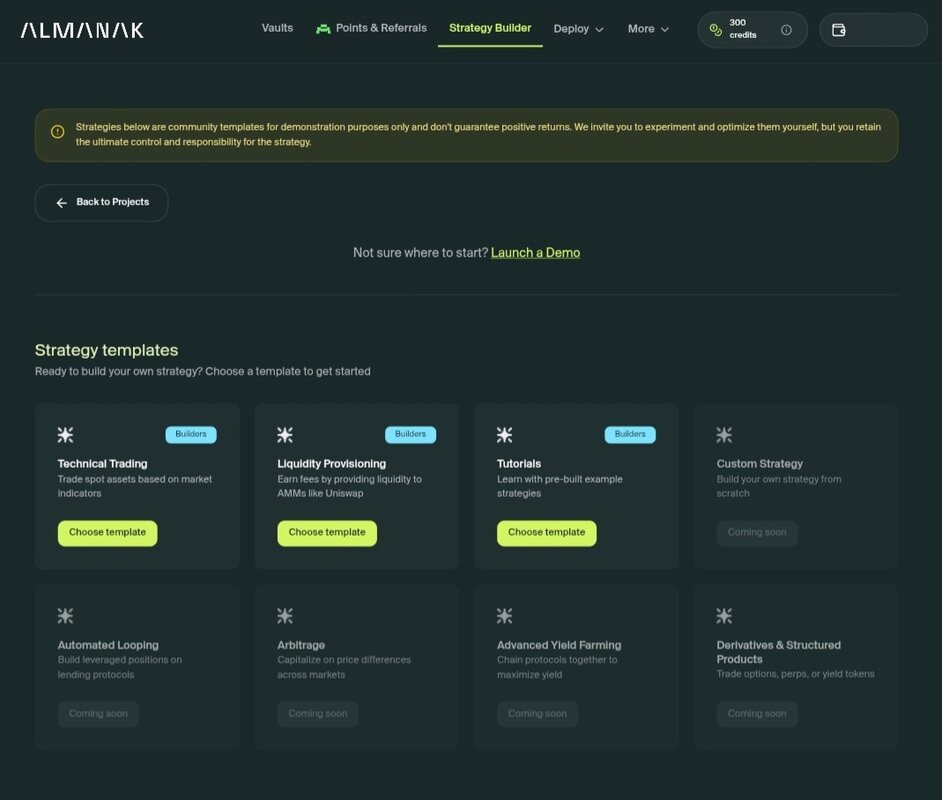The image size is (942, 800).
Task: Click the Liquidity Provisioning star icon
Action: 285,435
